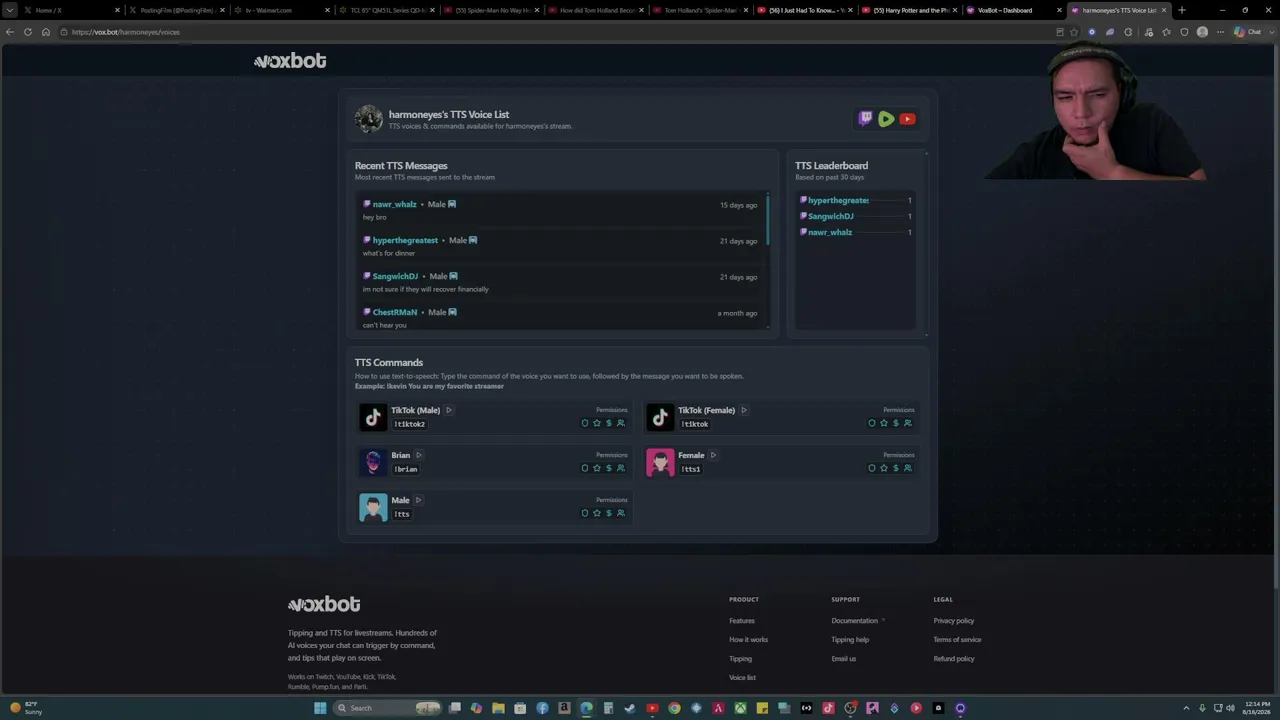Open nawr_whalz in Recent TTS Messages
1280x720 pixels.
(x=394, y=204)
